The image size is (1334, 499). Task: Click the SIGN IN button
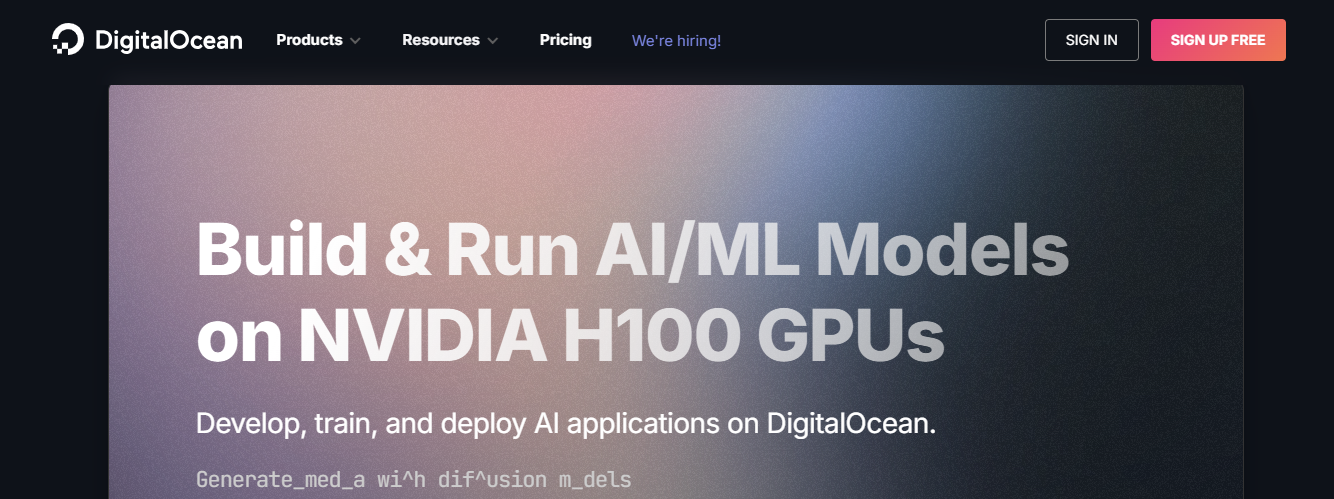[x=1092, y=40]
